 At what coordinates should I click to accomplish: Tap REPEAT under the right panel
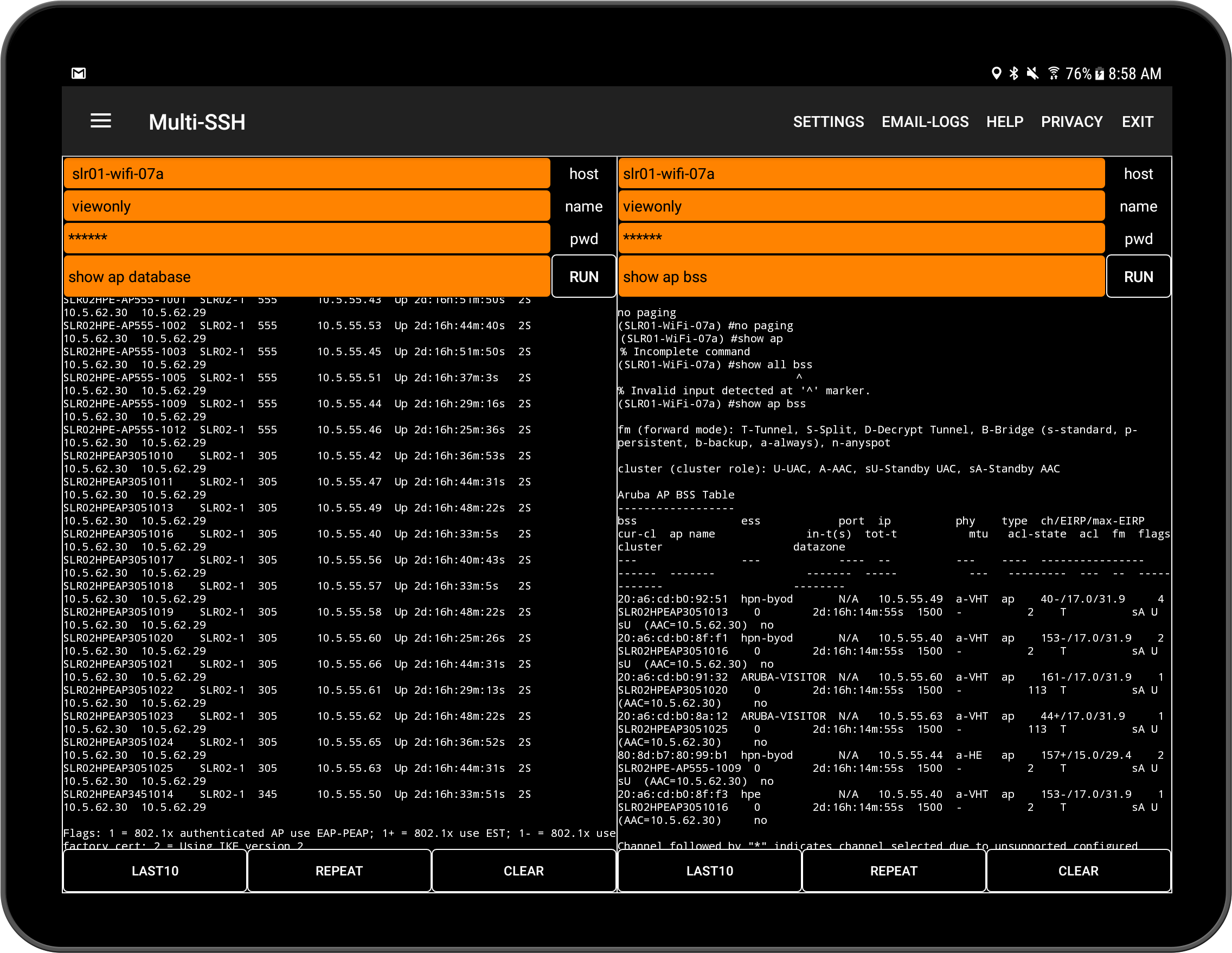pos(894,871)
